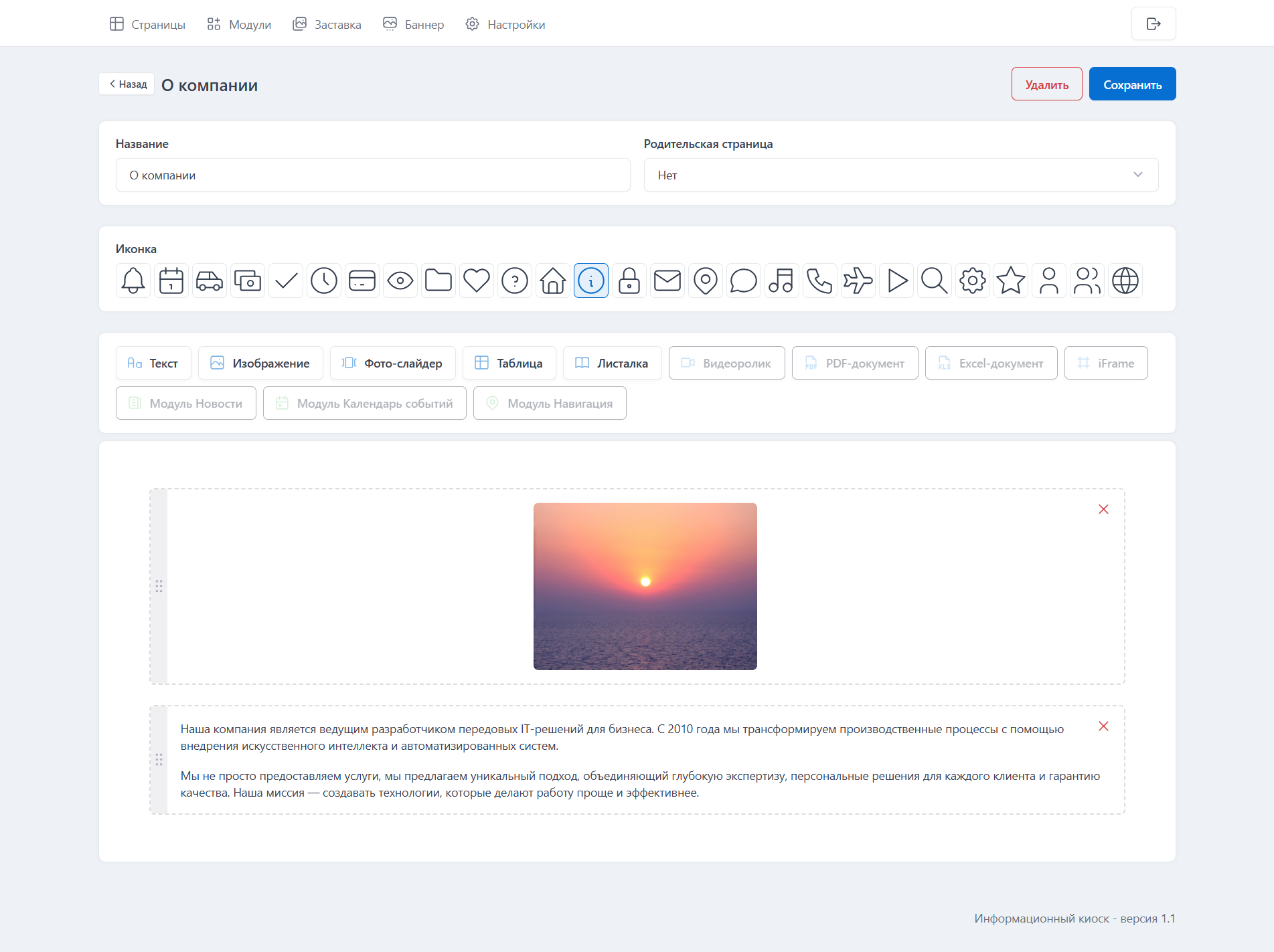Add a Фото-слайдер block
This screenshot has width=1274, height=952.
(x=392, y=363)
